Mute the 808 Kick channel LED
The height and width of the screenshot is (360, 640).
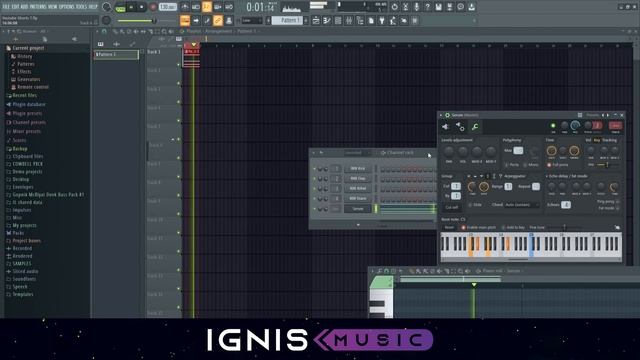314,169
